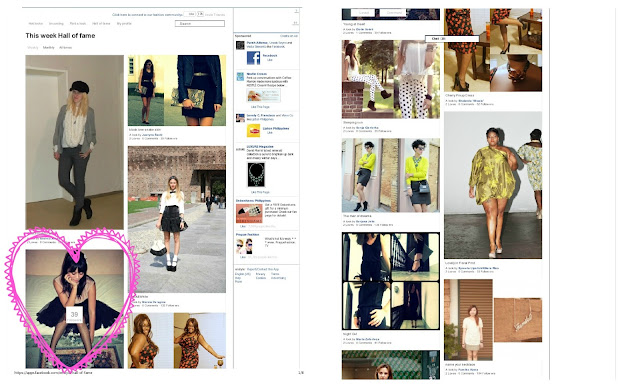
Task: Click the Lipton Philippines yellow logo
Action: 253,131
